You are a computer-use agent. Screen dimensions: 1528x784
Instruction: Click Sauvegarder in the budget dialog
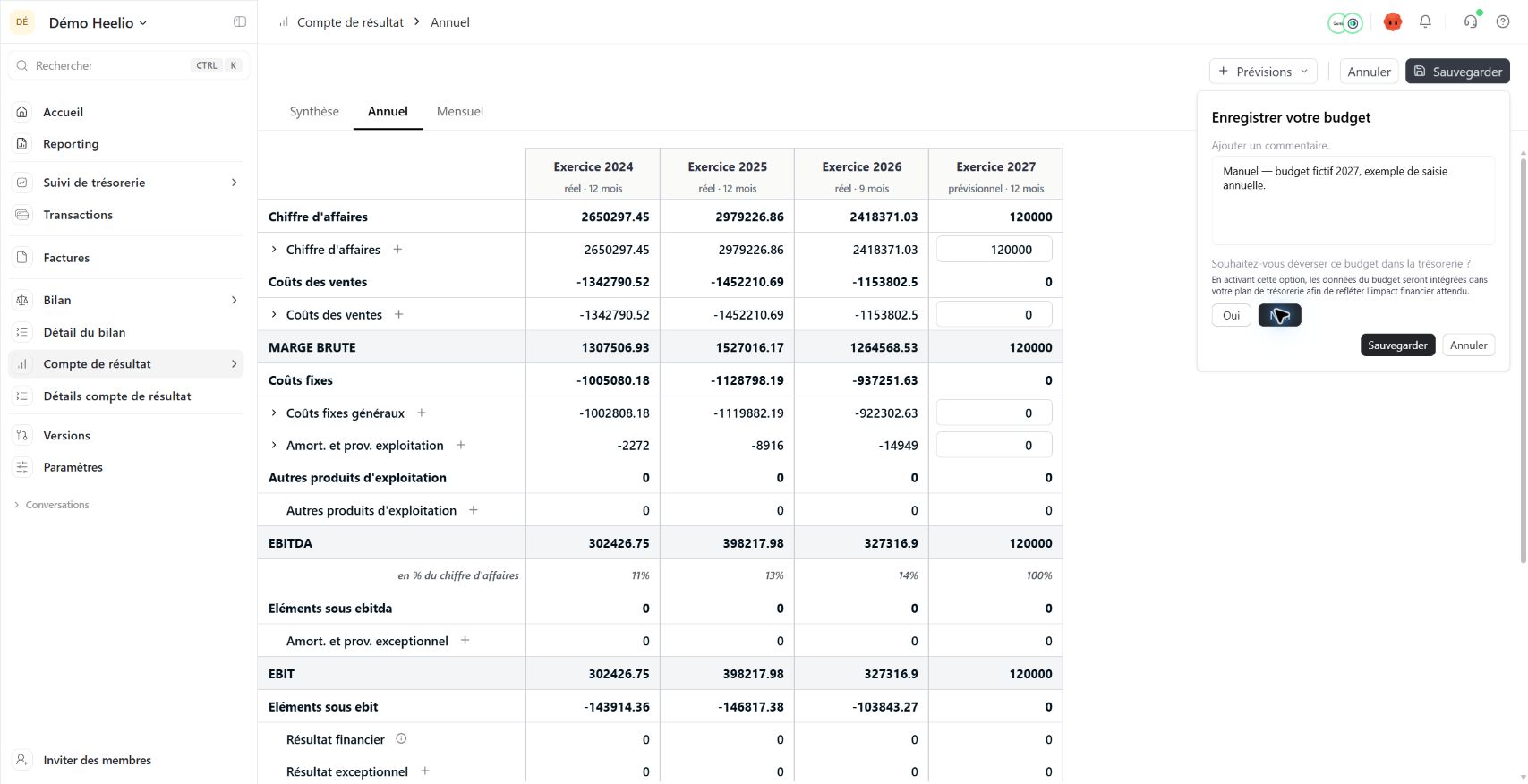(1397, 345)
